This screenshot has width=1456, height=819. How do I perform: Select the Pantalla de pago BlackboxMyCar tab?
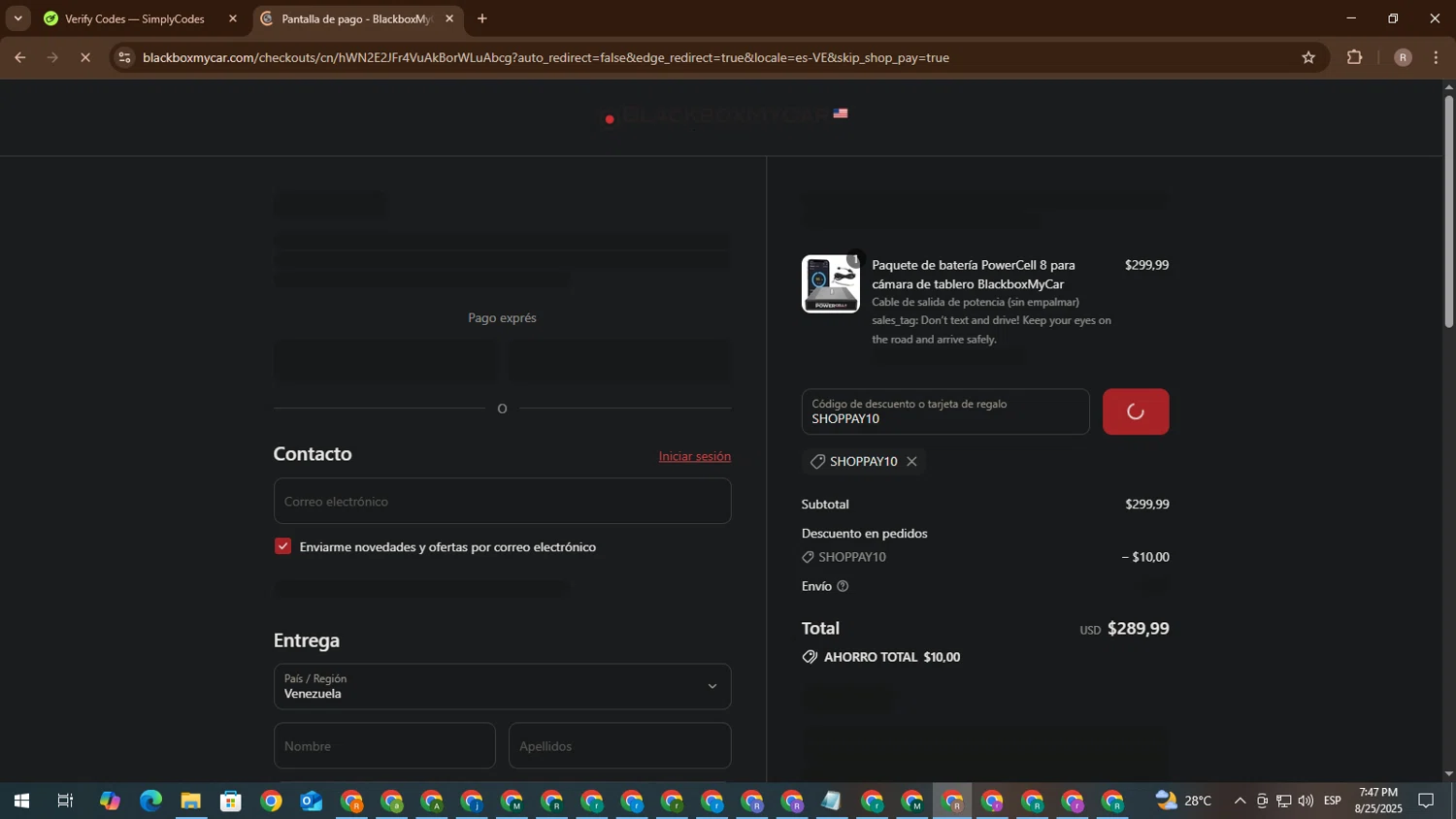[355, 18]
